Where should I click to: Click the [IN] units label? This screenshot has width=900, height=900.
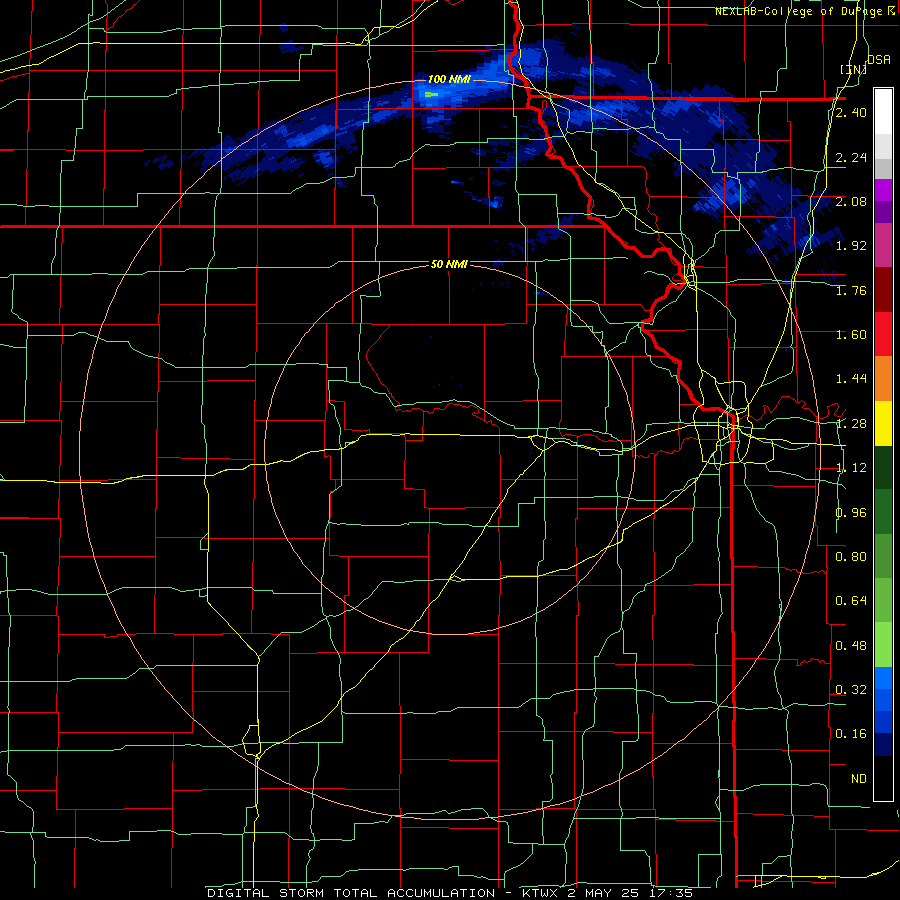[854, 69]
